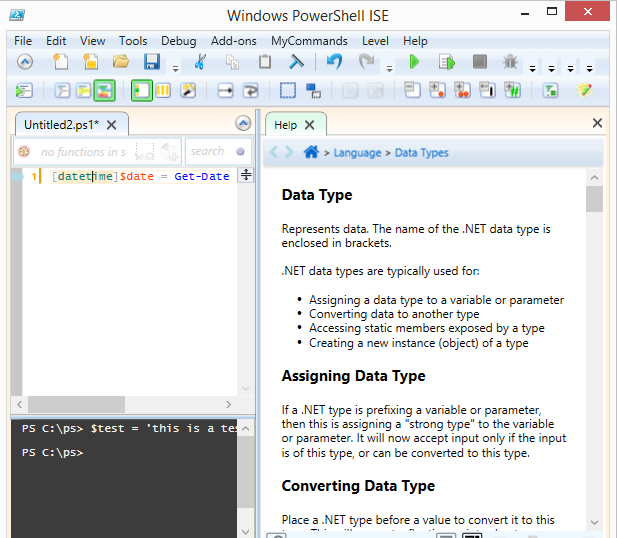Click the yellow notepad with pencil icon
617x538 pixels.
585,90
